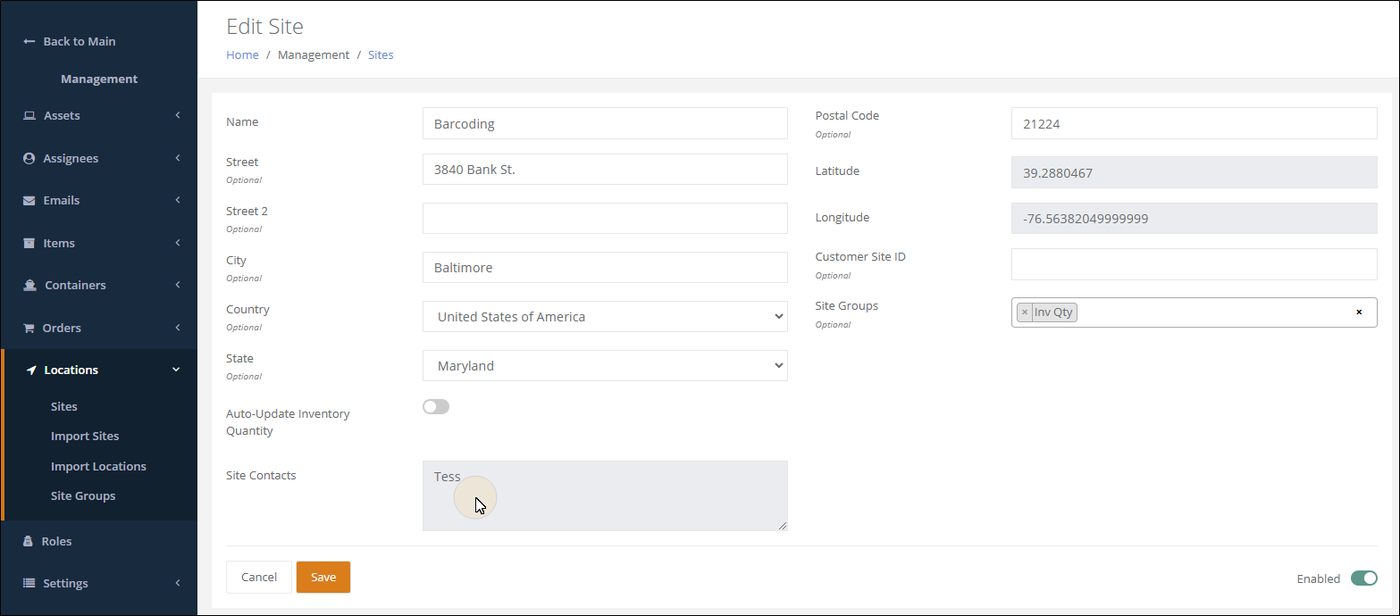Viewport: 1400px width, 616px height.
Task: Click the Management sidebar heading
Action: click(99, 79)
